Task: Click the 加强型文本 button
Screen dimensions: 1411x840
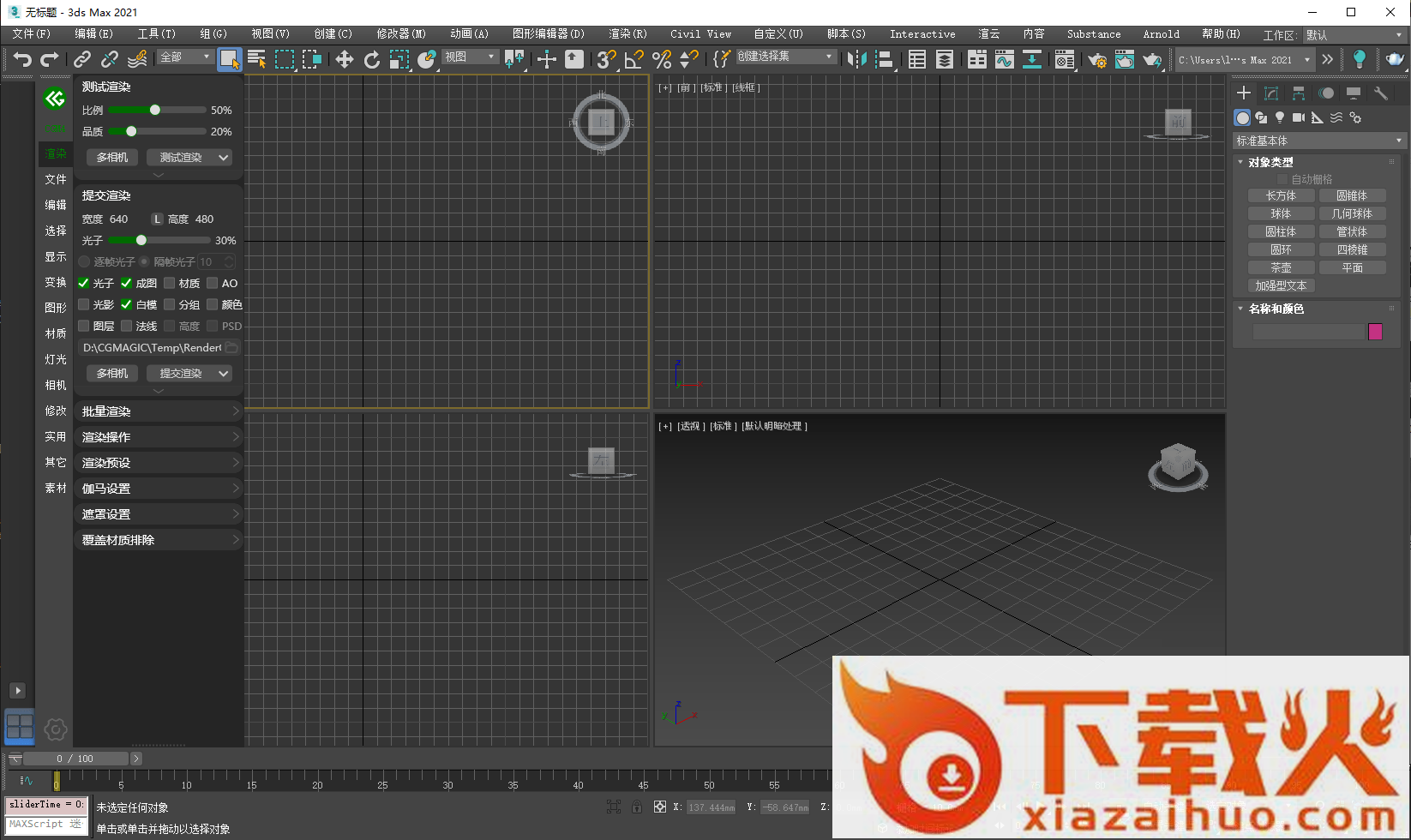Action: pyautogui.click(x=1281, y=285)
